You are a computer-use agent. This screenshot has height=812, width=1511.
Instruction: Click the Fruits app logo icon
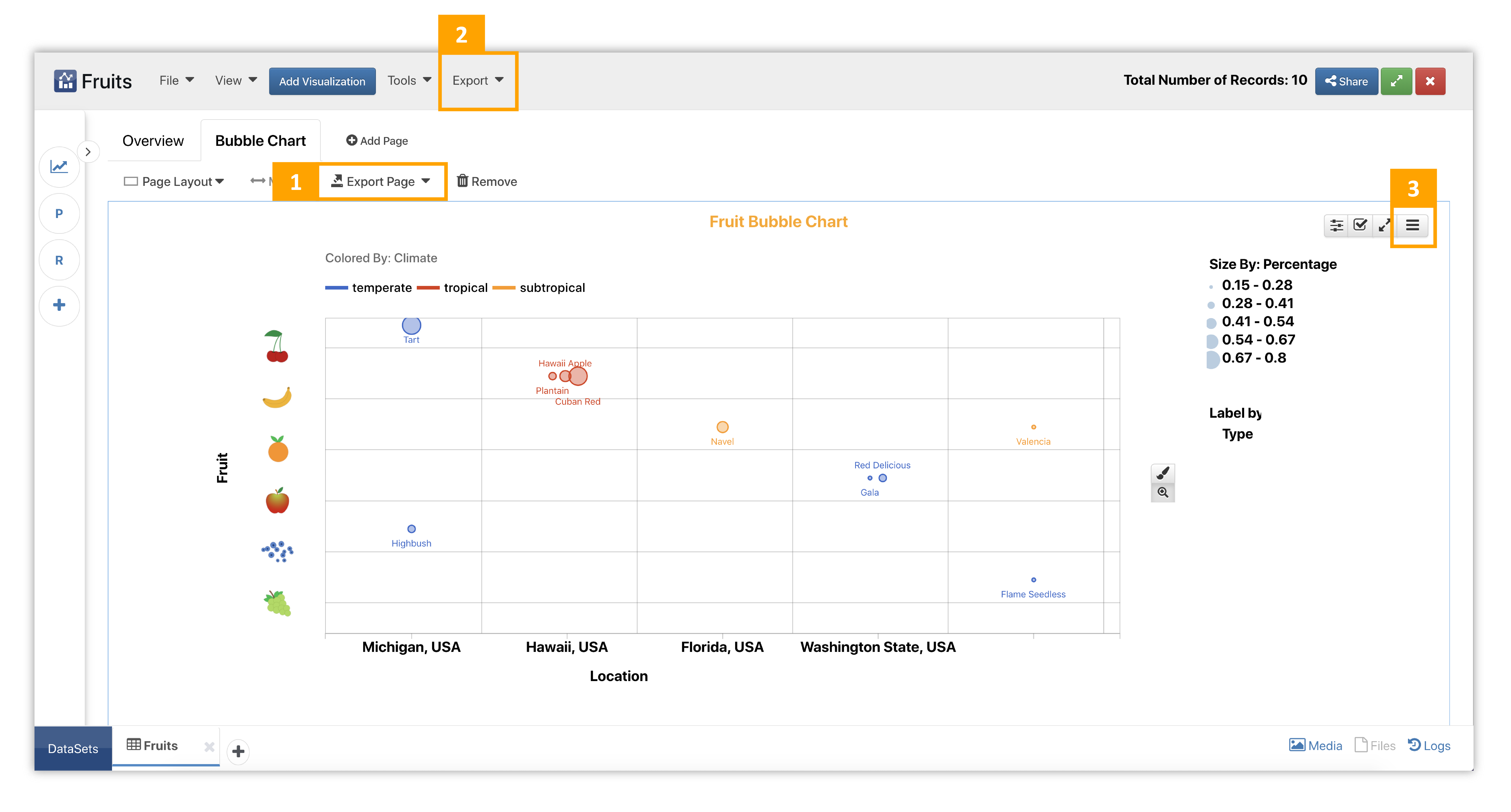[65, 81]
